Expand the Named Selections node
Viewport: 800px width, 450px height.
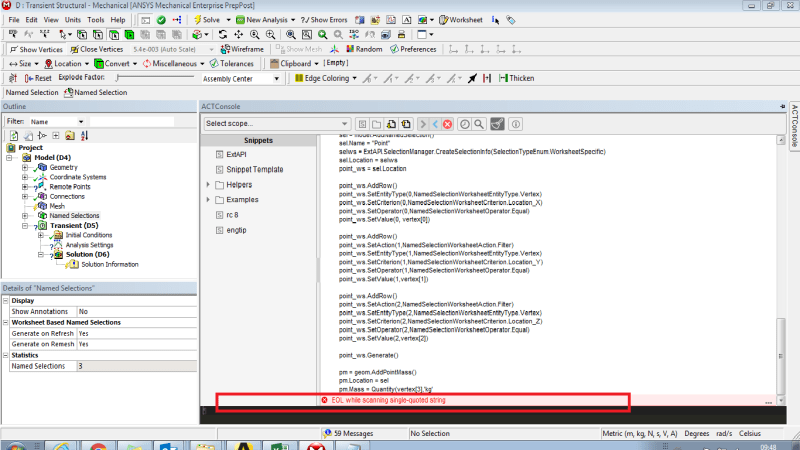[x=25, y=216]
